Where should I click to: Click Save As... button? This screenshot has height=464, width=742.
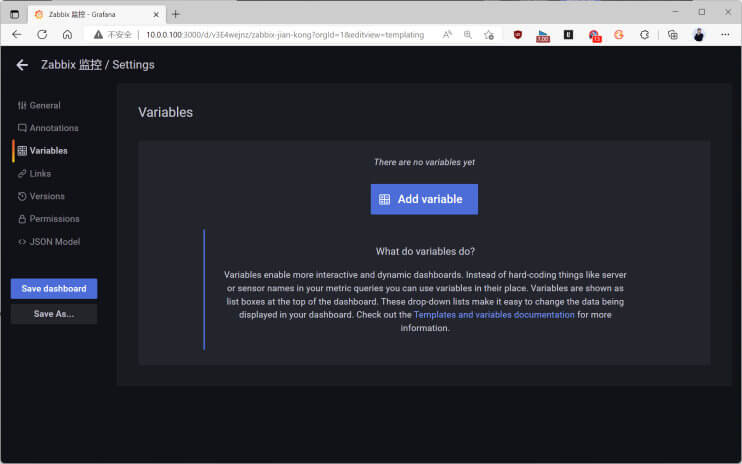click(54, 314)
